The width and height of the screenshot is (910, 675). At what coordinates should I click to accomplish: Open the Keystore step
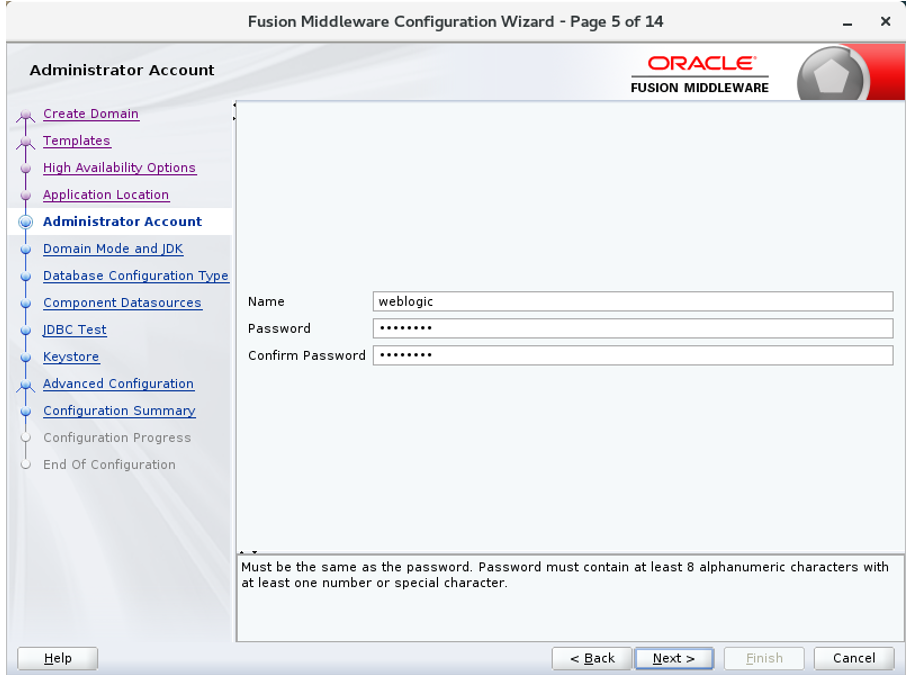pyautogui.click(x=71, y=357)
